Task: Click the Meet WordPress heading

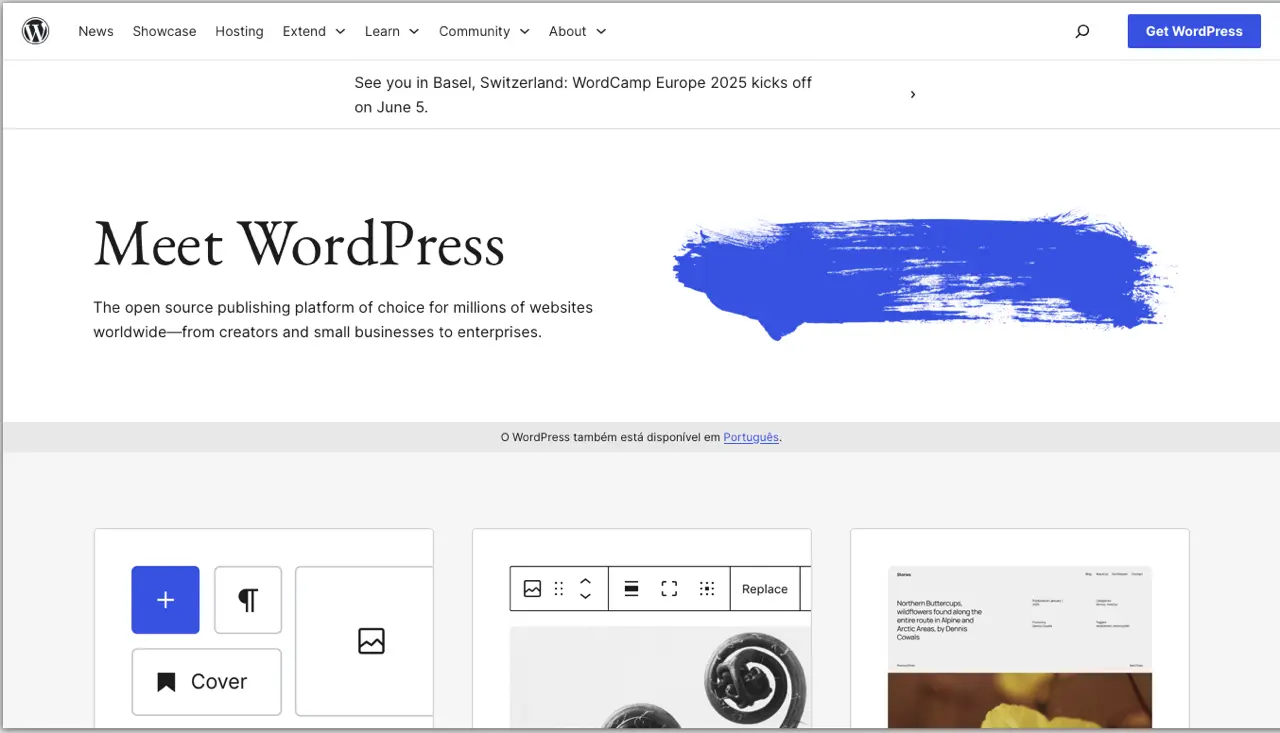Action: point(299,244)
